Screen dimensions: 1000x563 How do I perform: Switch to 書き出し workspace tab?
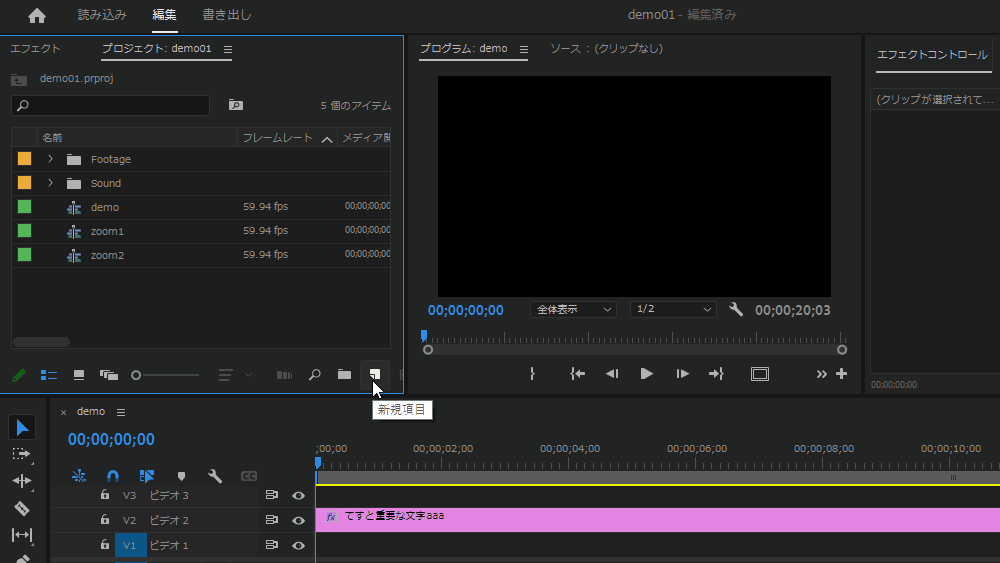tap(226, 15)
